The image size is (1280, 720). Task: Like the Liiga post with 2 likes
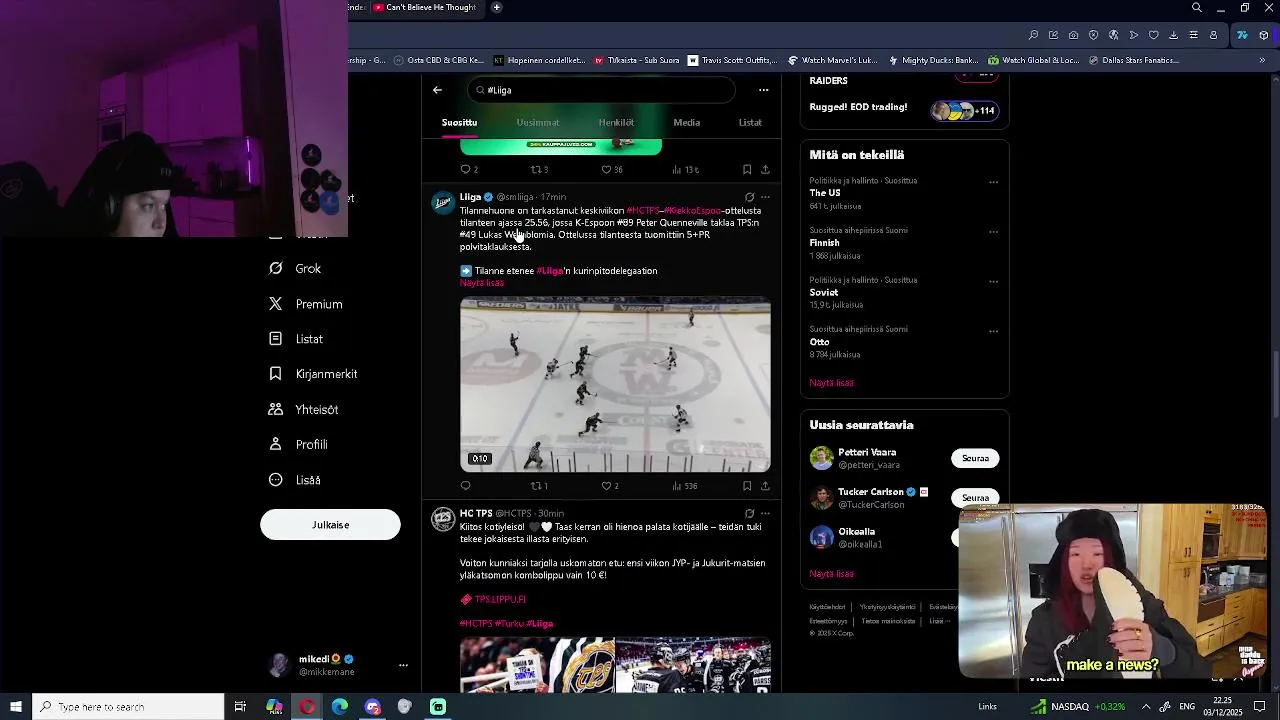tap(610, 486)
